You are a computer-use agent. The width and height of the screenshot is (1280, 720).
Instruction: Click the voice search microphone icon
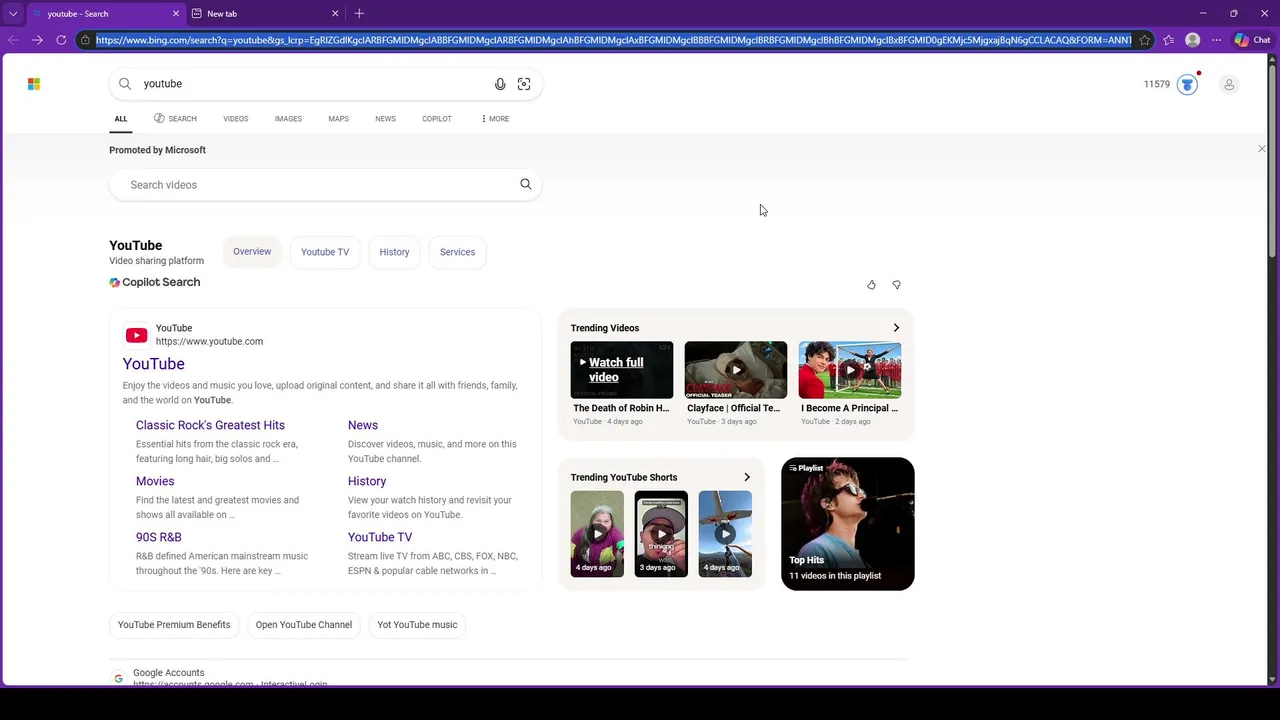500,84
